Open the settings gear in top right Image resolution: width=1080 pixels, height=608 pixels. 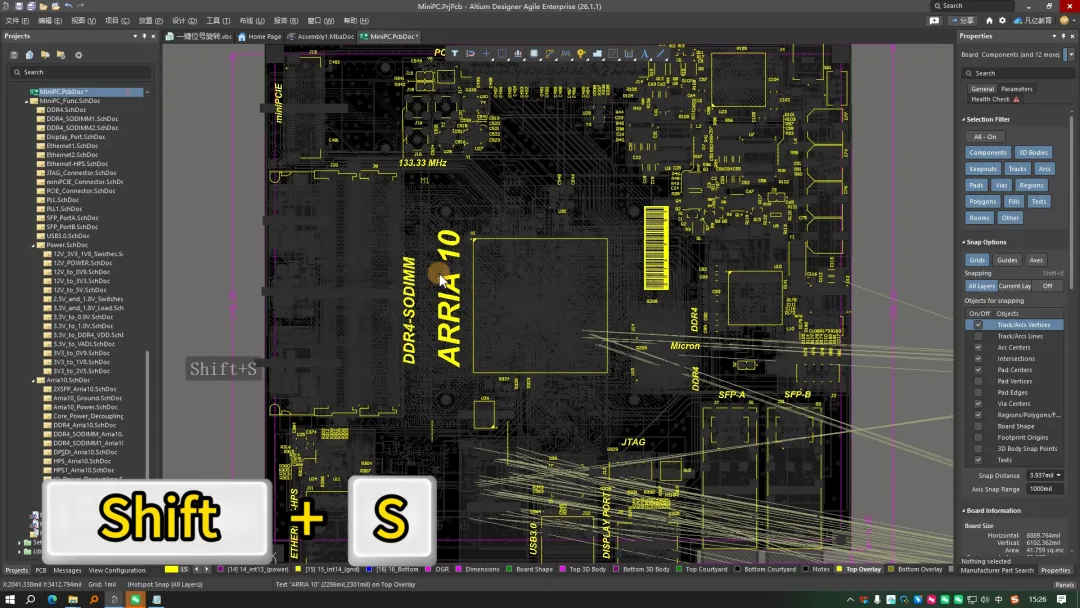coord(1002,21)
